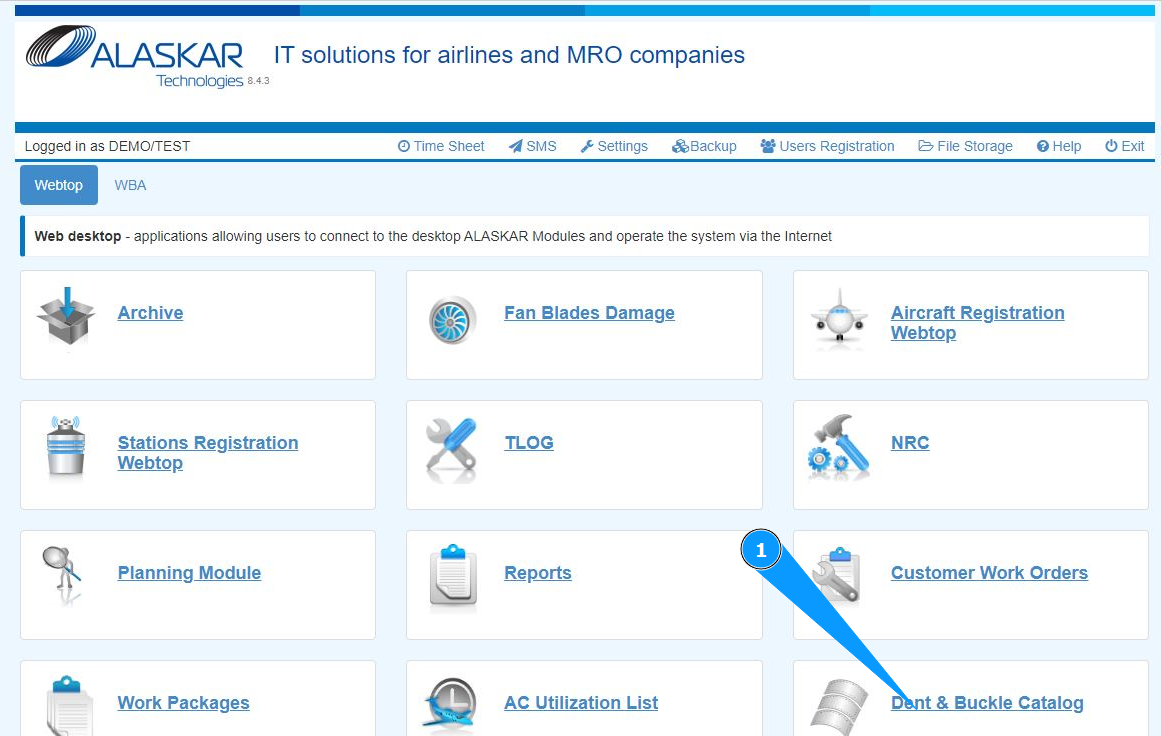The height and width of the screenshot is (736, 1161).
Task: Open the TLOG link
Action: tap(529, 443)
